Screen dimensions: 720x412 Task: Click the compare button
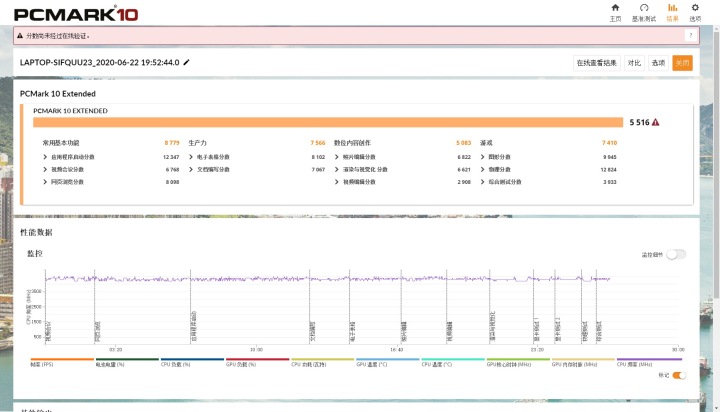pyautogui.click(x=634, y=63)
